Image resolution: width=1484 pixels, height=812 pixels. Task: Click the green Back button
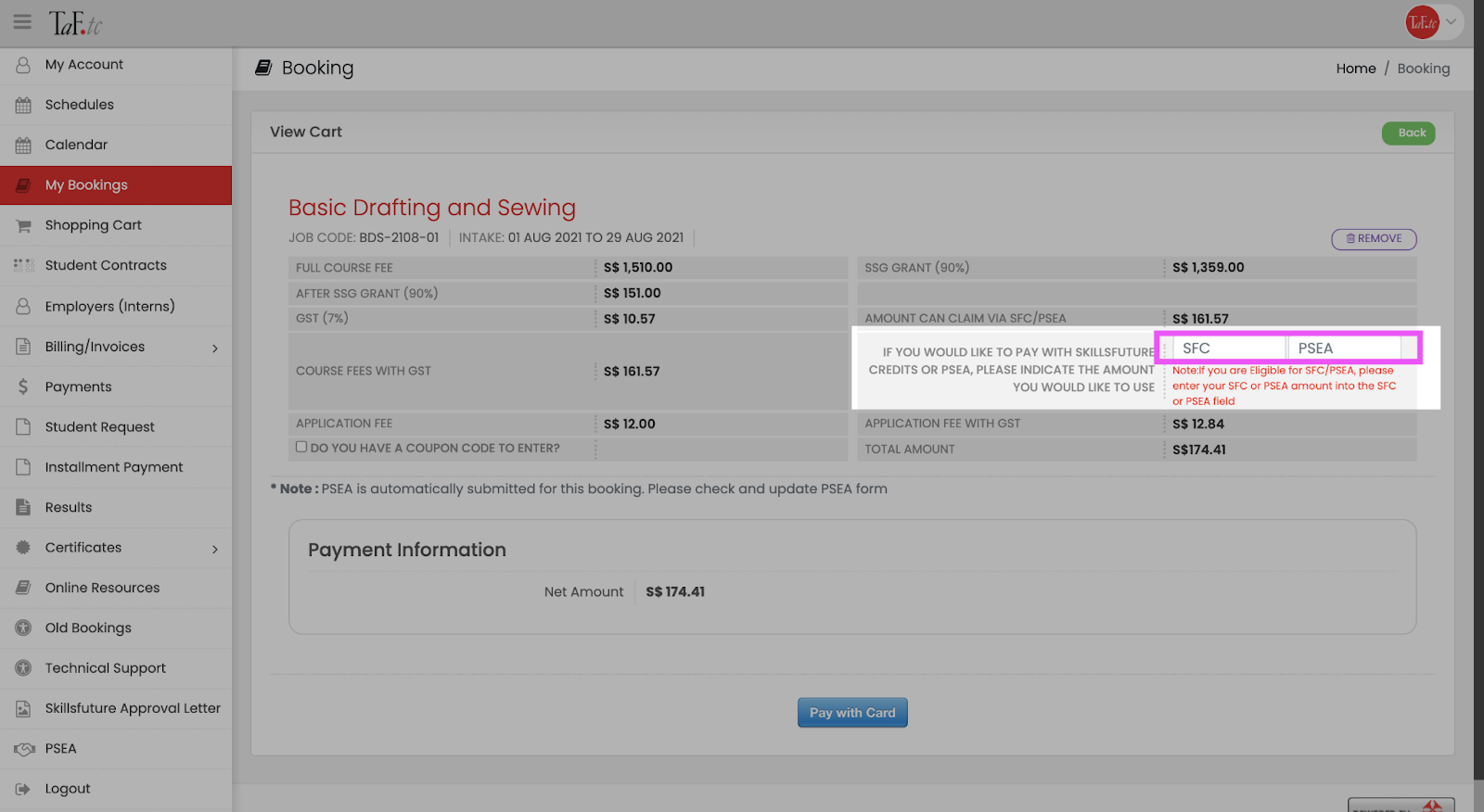(1409, 133)
